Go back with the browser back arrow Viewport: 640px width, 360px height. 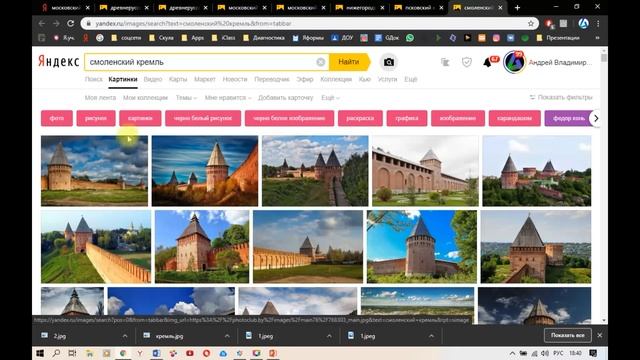[42, 24]
